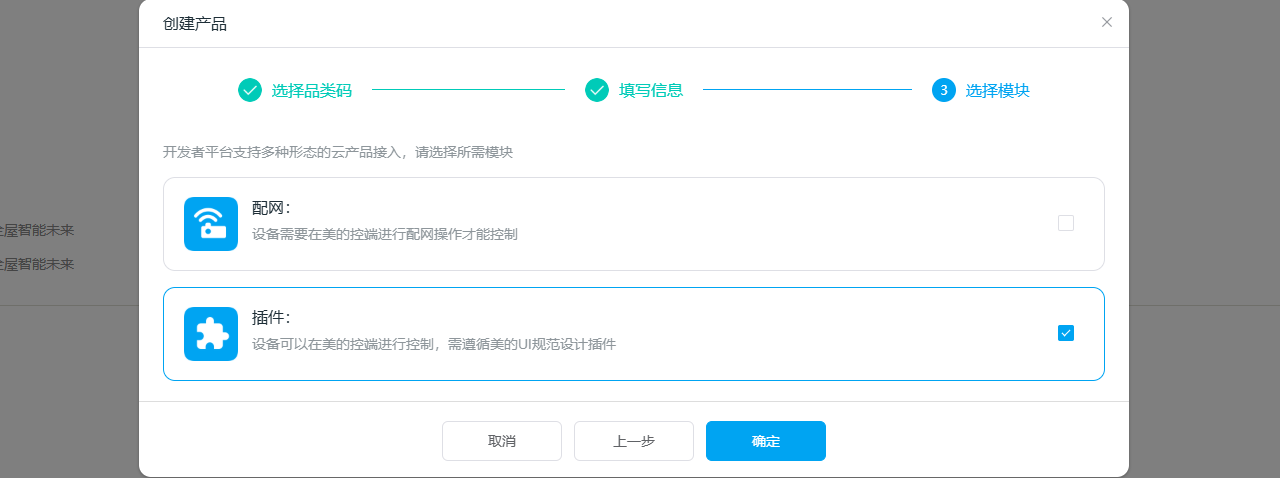The height and width of the screenshot is (478, 1280).
Task: Click the blue step 3 circle icon
Action: coord(943,90)
